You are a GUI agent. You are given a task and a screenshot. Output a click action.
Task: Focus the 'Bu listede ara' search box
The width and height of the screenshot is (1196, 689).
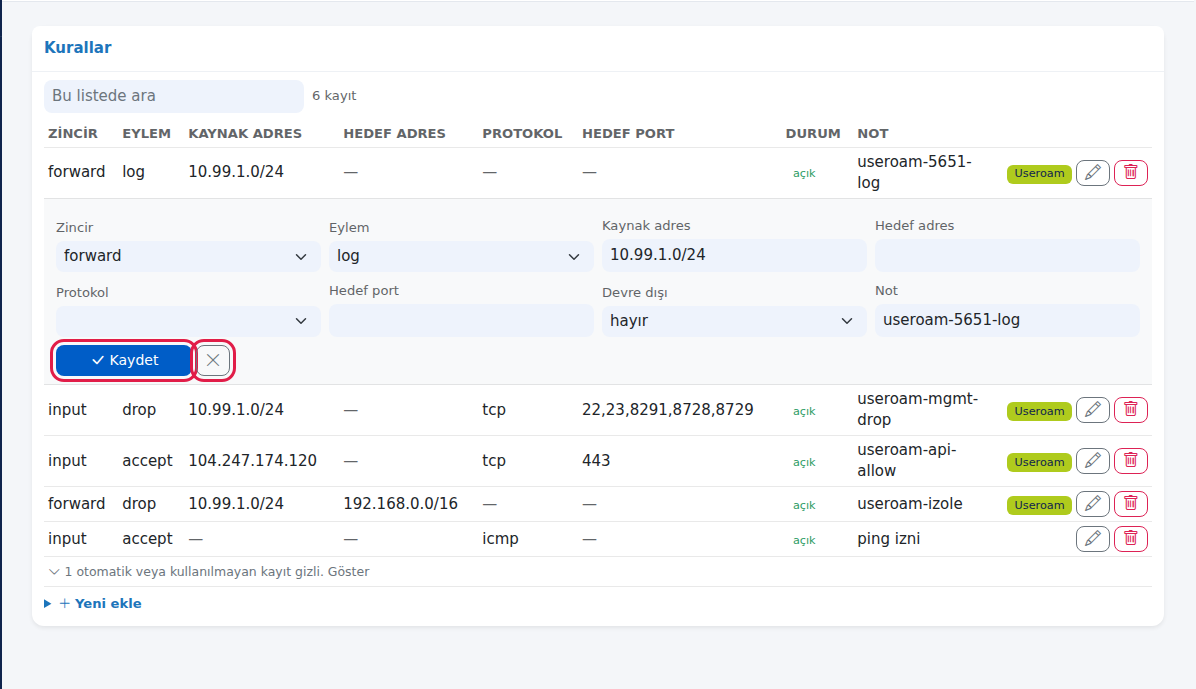coord(174,96)
